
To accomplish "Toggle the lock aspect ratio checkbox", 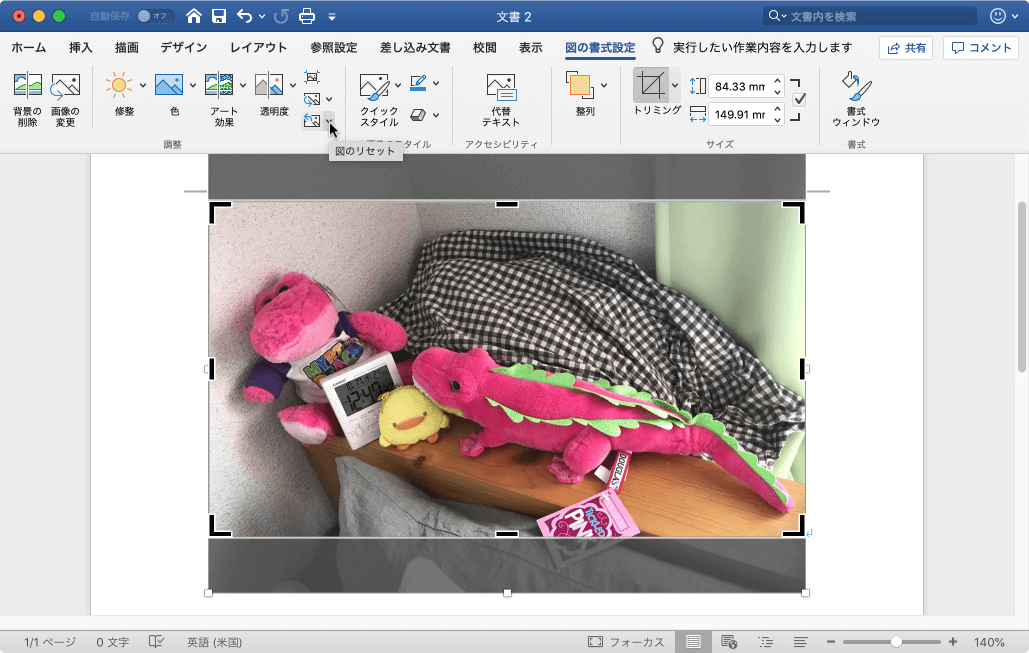I will [x=799, y=100].
